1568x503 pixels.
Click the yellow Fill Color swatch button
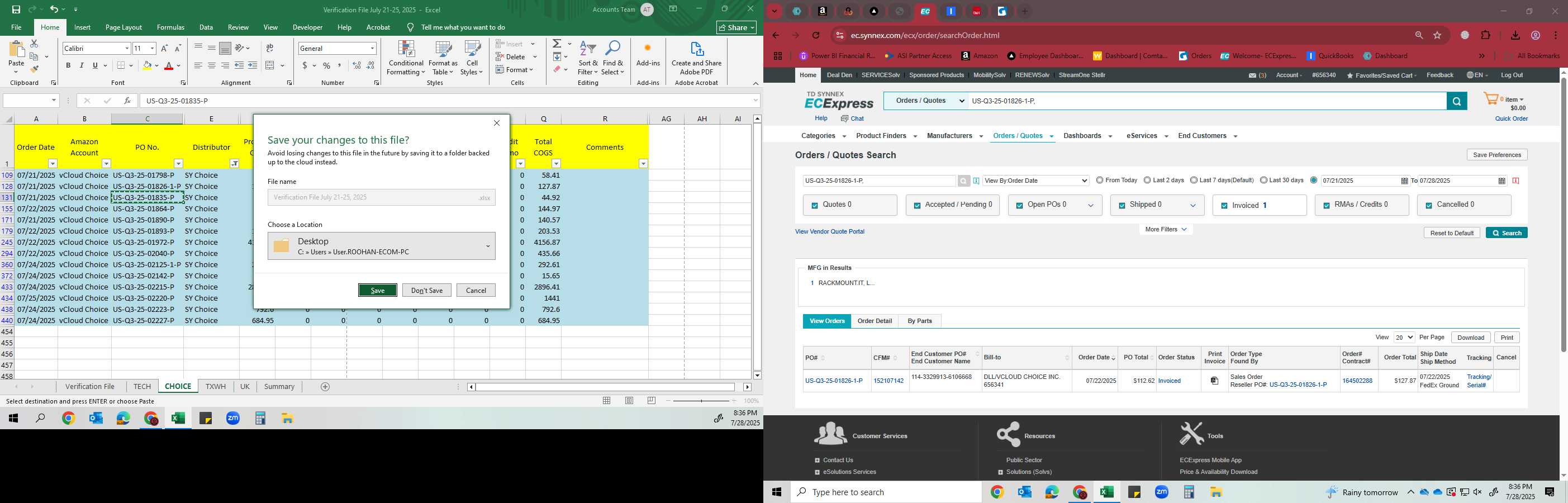pyautogui.click(x=147, y=66)
